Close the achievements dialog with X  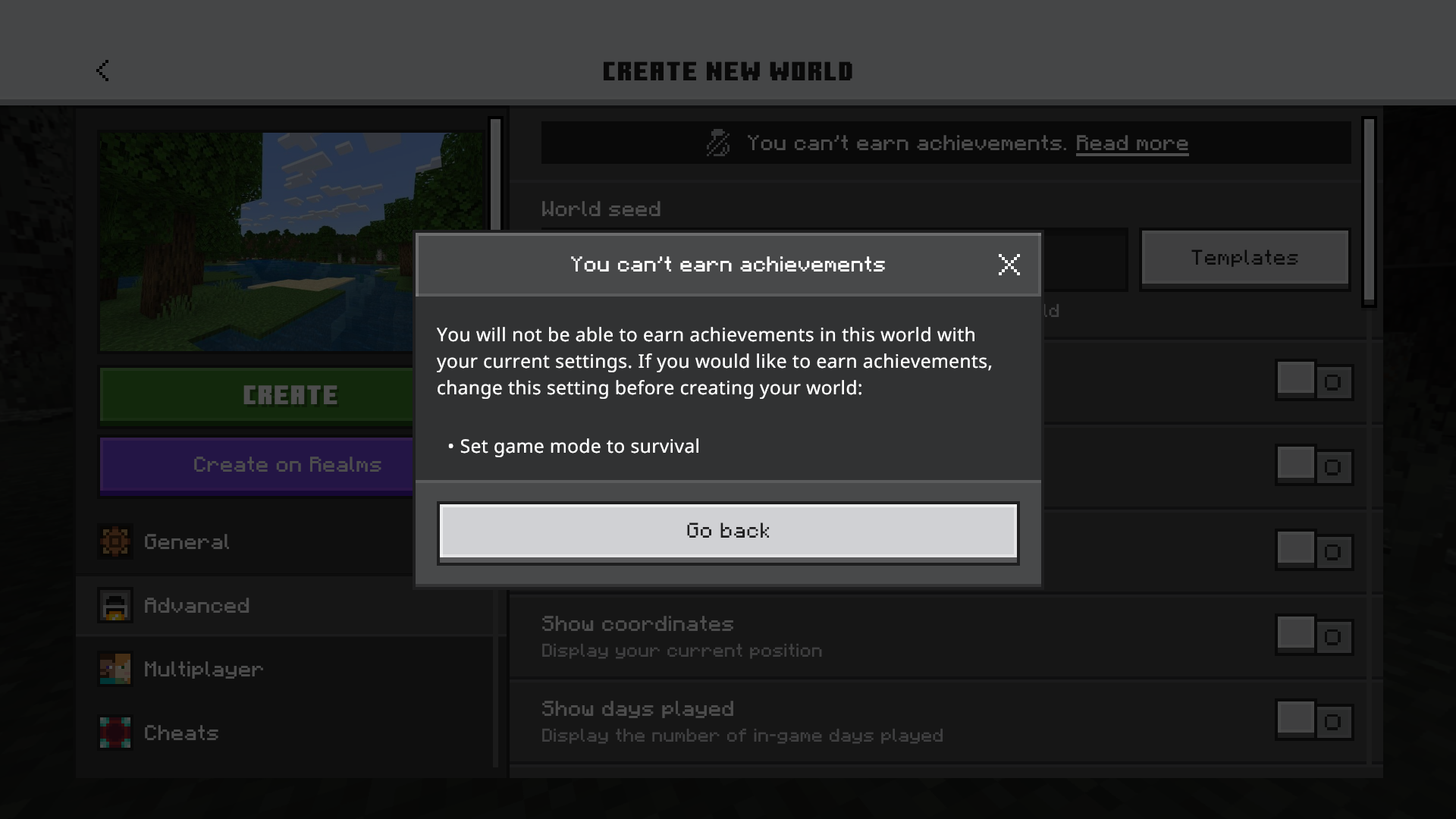coord(1009,265)
